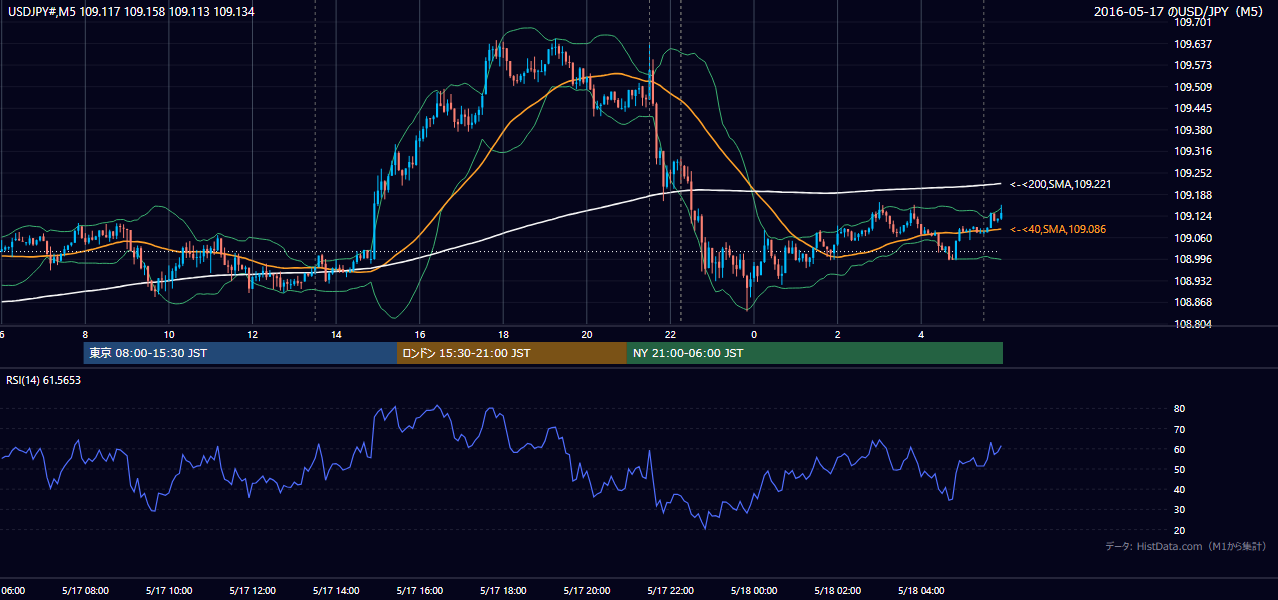Click the 109.573 price axis label

point(1193,65)
